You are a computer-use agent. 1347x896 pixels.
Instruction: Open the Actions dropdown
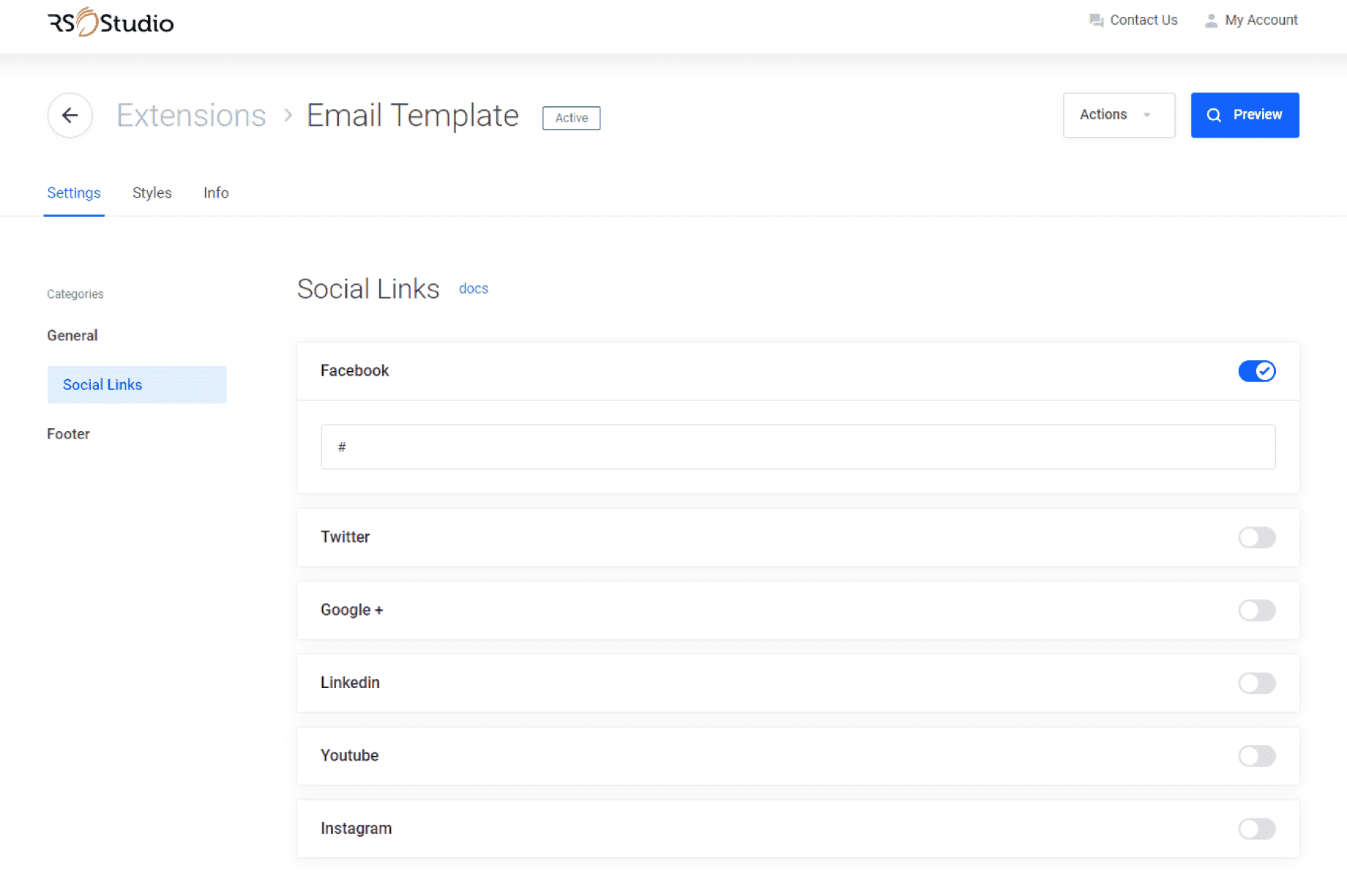pos(1118,115)
